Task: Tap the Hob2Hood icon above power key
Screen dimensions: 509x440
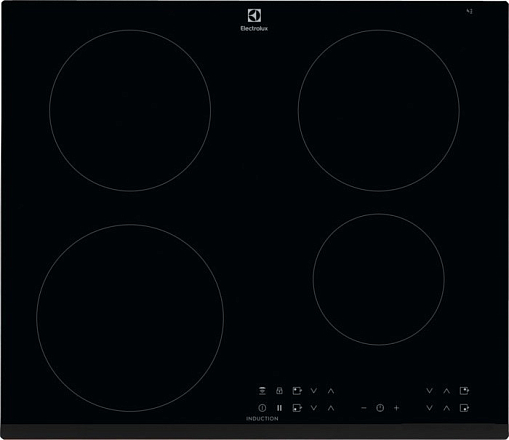Action: tap(262, 391)
